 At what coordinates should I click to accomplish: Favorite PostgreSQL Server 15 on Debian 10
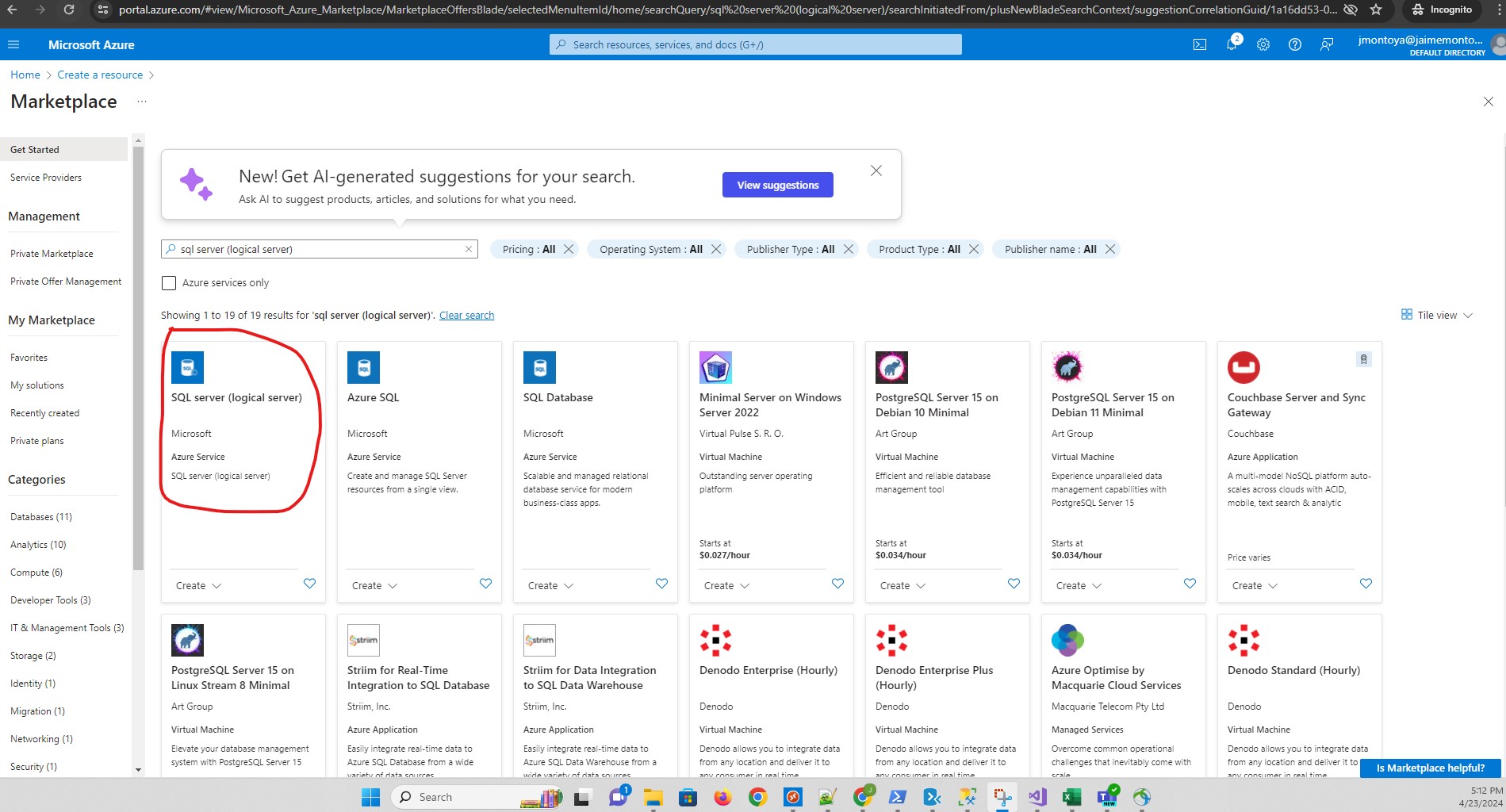pyautogui.click(x=1014, y=584)
